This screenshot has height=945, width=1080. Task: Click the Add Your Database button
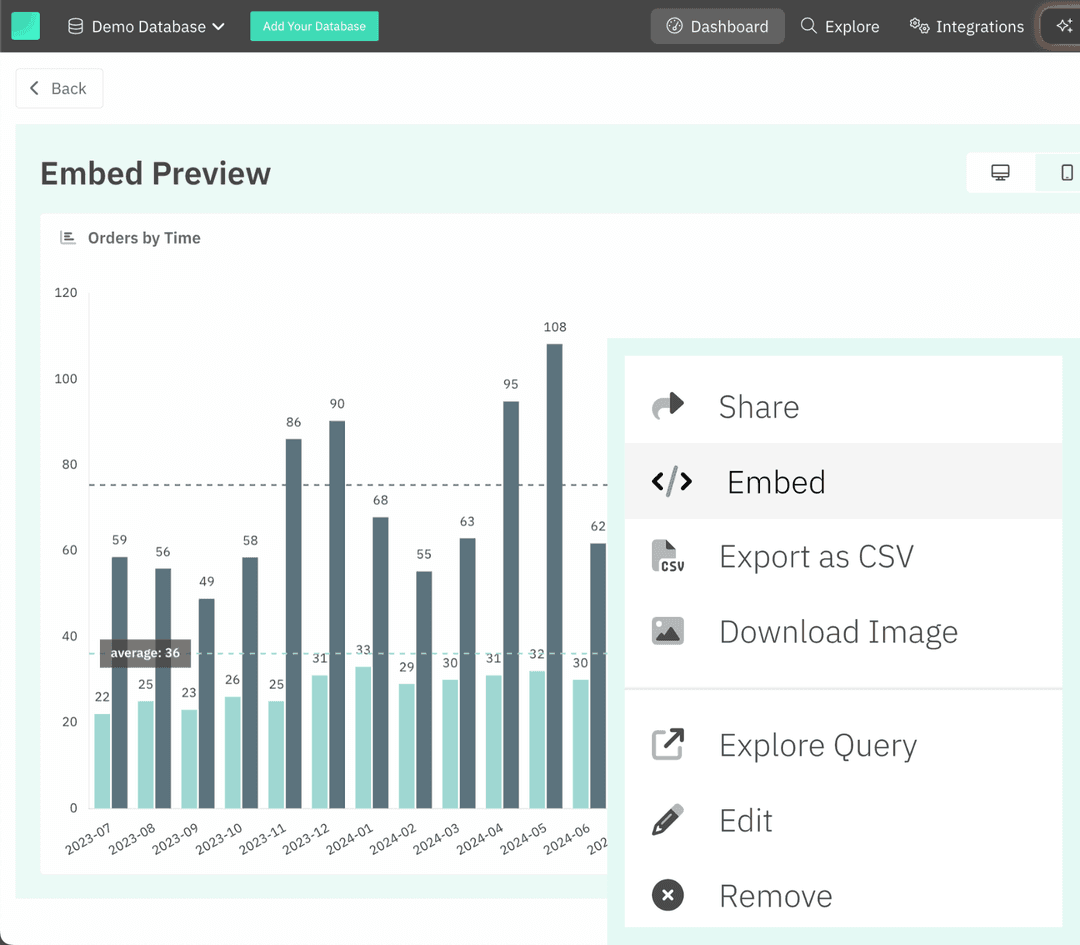click(314, 26)
